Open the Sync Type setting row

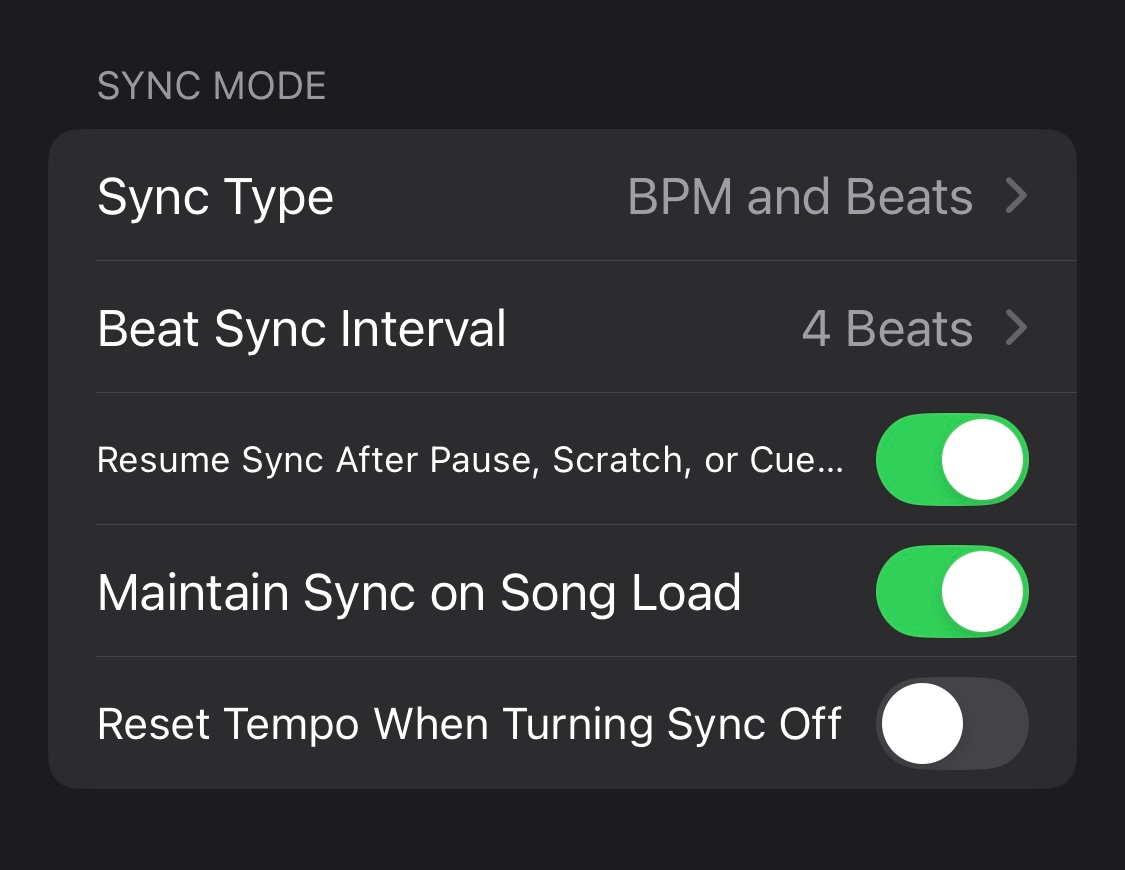point(560,196)
